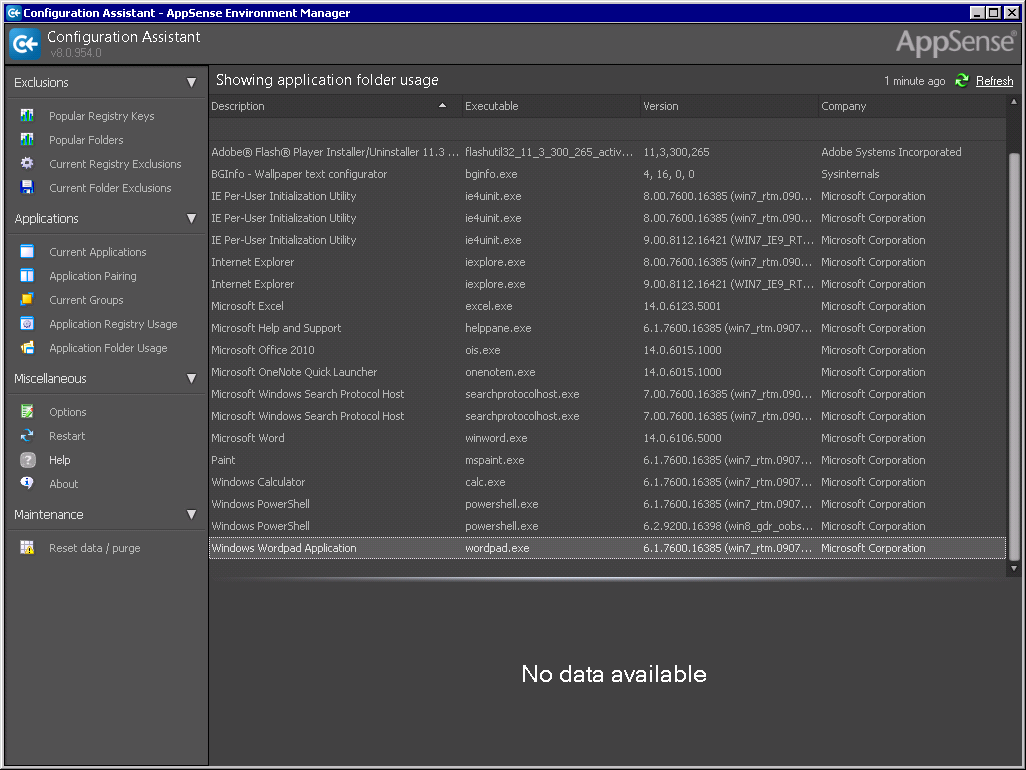This screenshot has height=770, width=1026.
Task: Select Restart in the Miscellaneous section
Action: pyautogui.click(x=67, y=436)
